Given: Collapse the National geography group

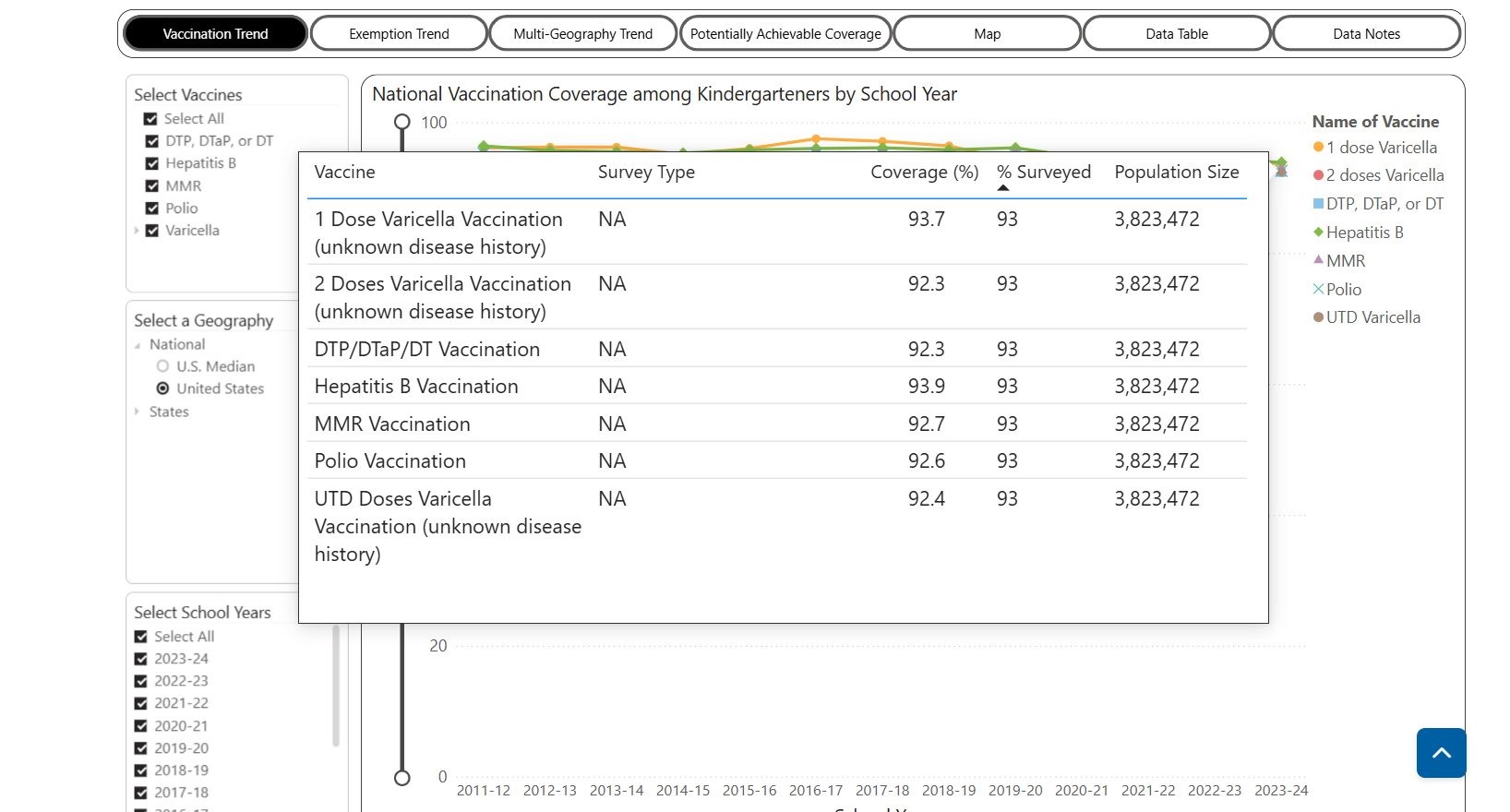Looking at the screenshot, I should point(138,345).
